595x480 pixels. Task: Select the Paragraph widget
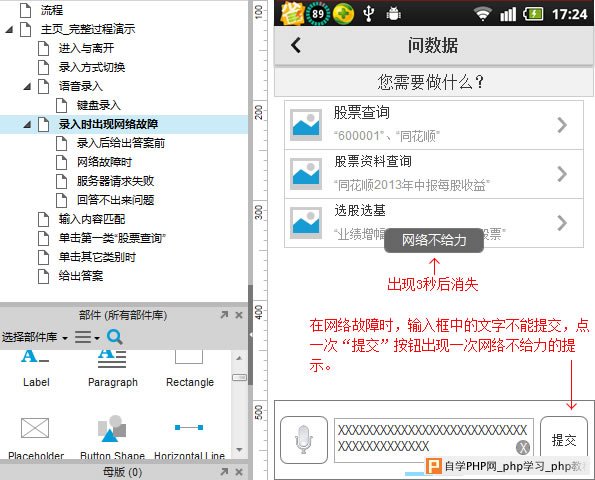(113, 369)
